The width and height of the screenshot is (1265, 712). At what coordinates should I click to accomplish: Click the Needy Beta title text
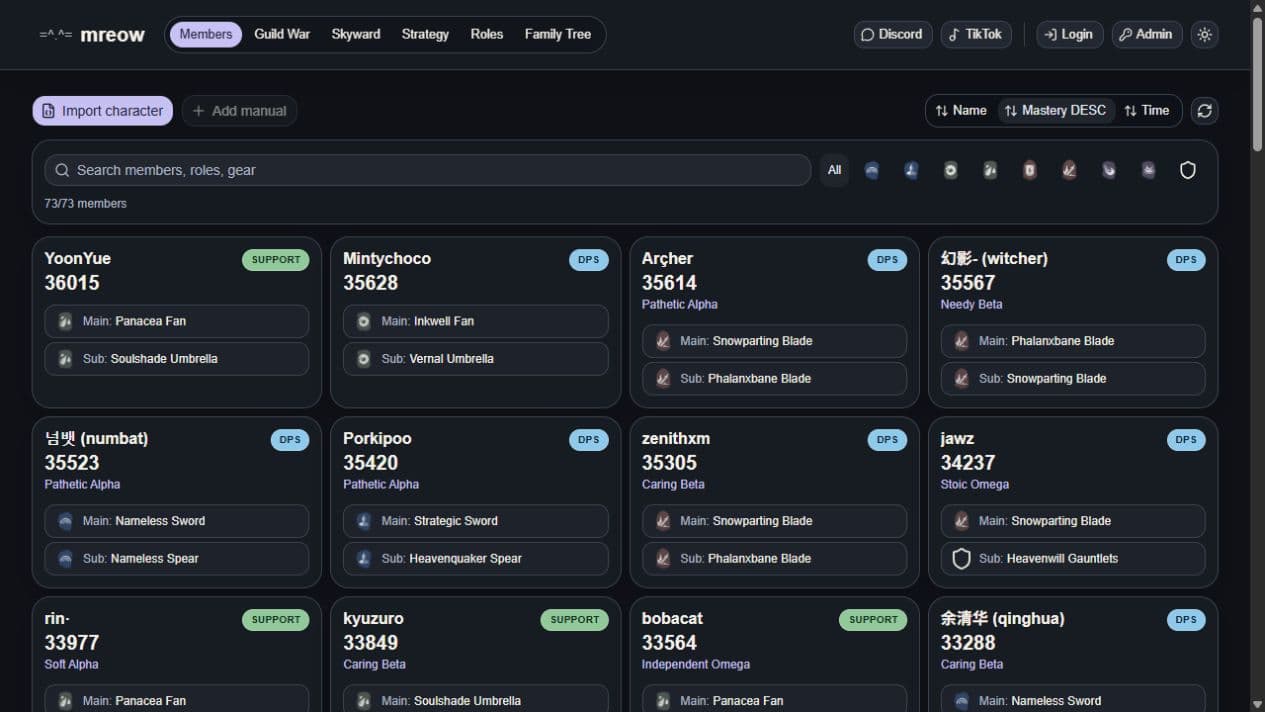tap(971, 305)
